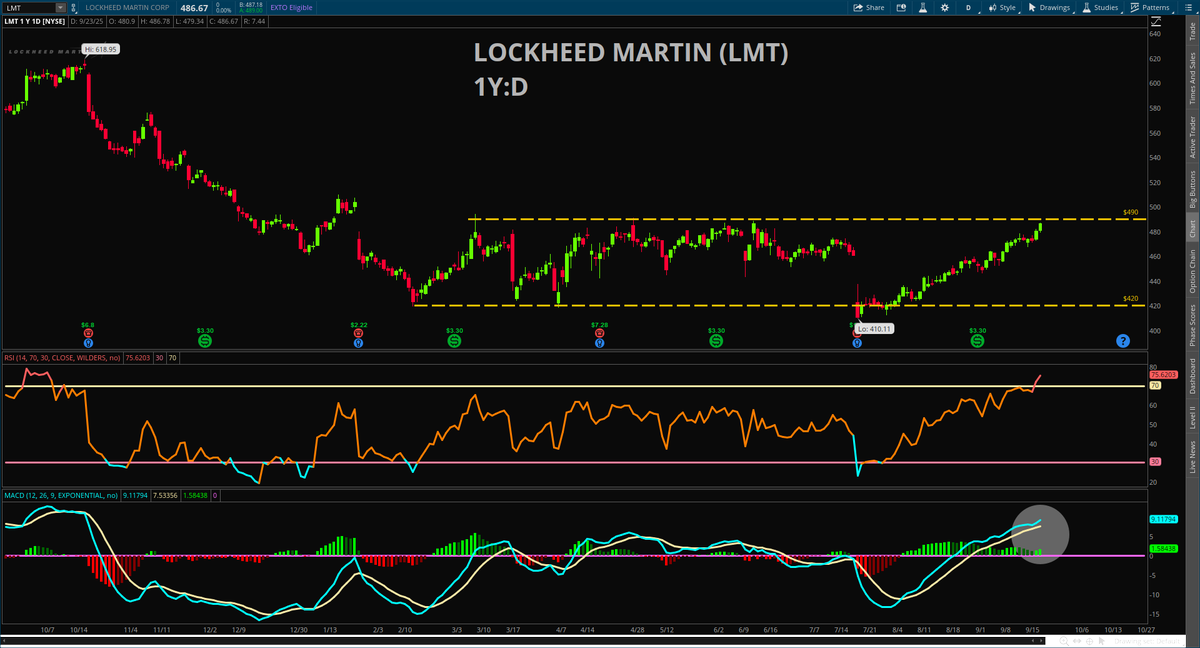Select the $490 yellow dashed resistance line label
The height and width of the screenshot is (648, 1200).
[1130, 212]
